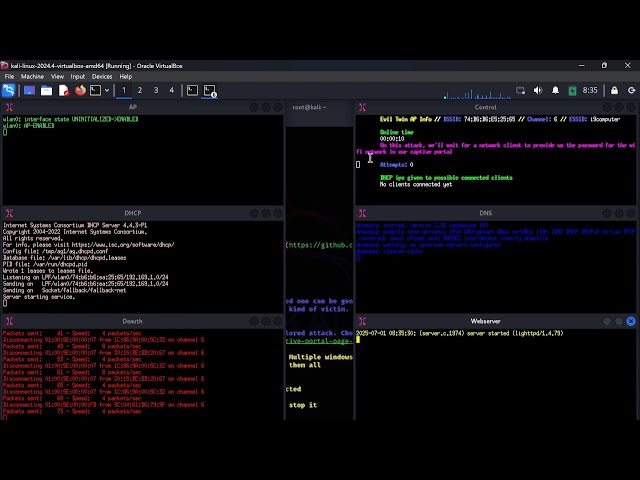Click the xterm icon on DHCP window
Viewport: 640px width, 480px height.
pyautogui.click(x=9, y=213)
